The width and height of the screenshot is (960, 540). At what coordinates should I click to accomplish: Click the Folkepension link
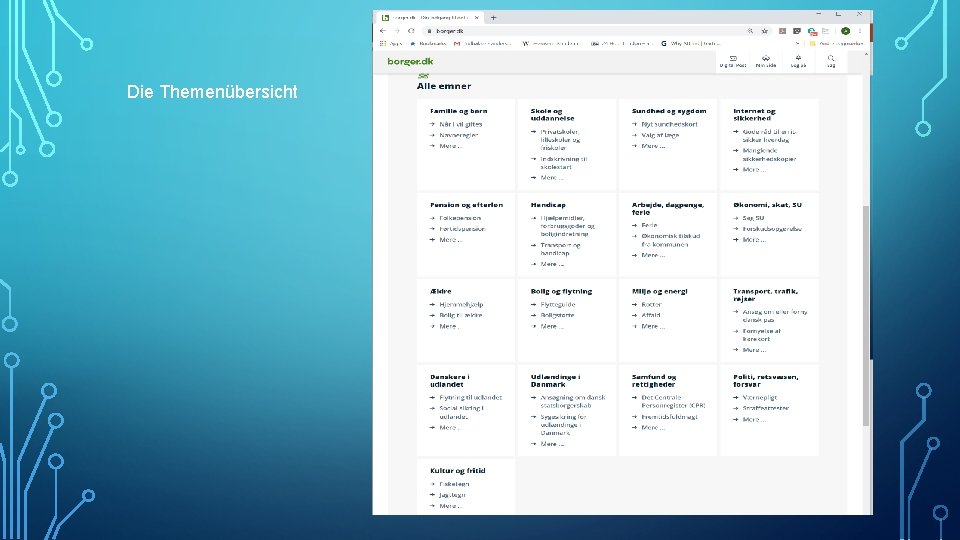(460, 218)
